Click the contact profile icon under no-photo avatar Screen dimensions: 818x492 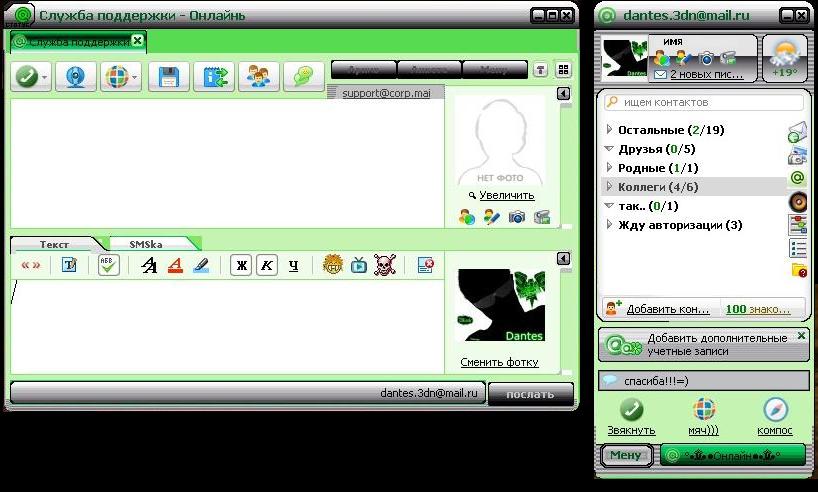click(x=467, y=217)
